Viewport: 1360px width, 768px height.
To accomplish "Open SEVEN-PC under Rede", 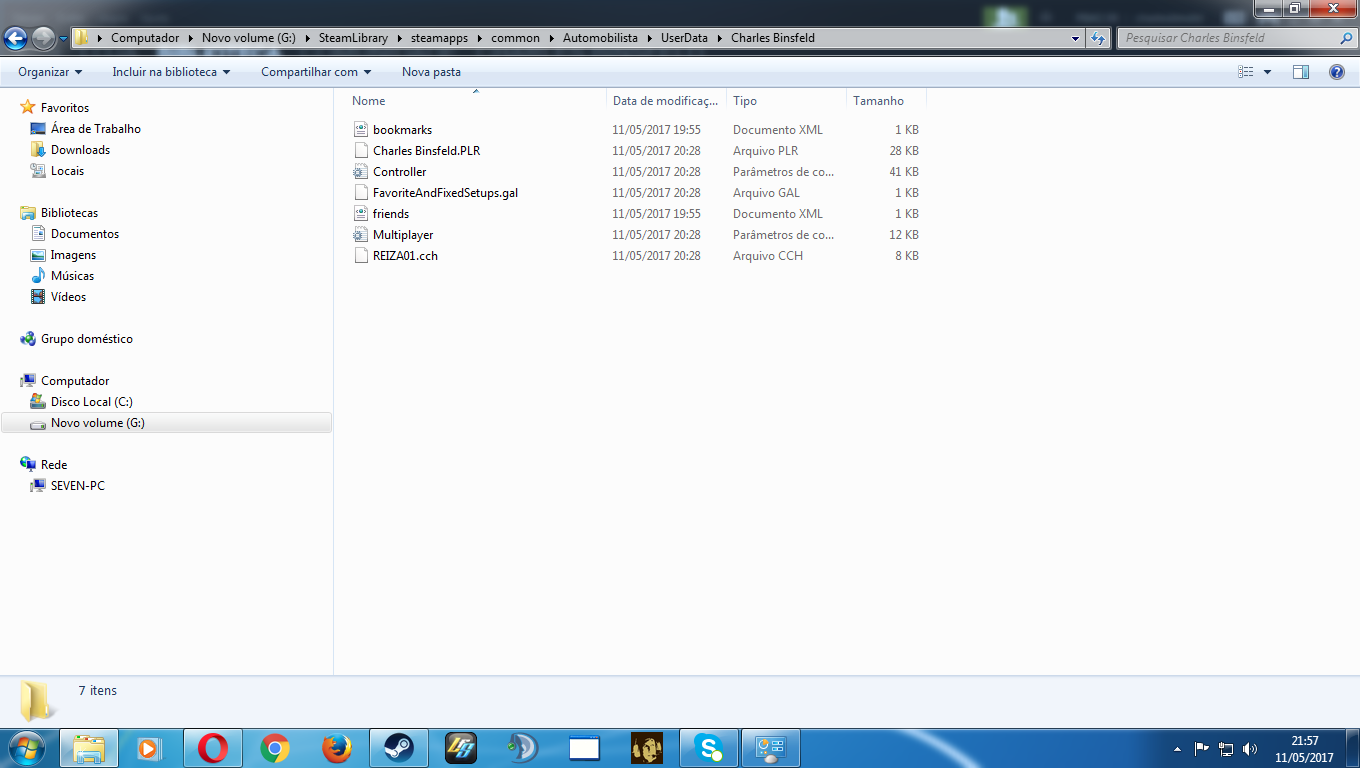I will 77,486.
